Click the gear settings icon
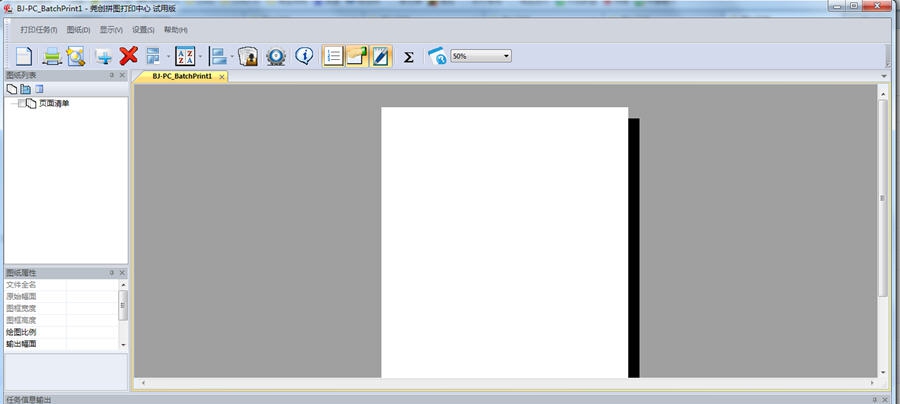 (x=276, y=56)
